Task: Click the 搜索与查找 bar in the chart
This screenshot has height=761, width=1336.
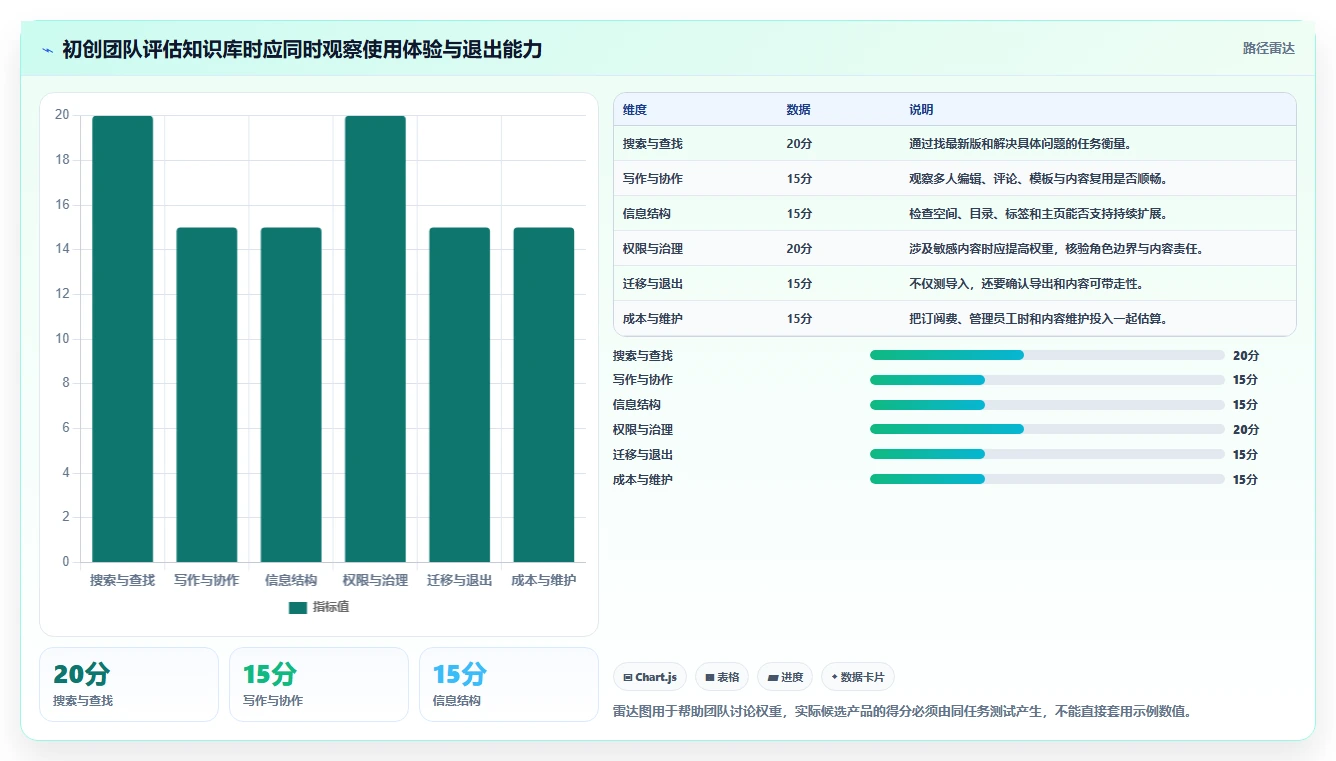Action: click(123, 339)
